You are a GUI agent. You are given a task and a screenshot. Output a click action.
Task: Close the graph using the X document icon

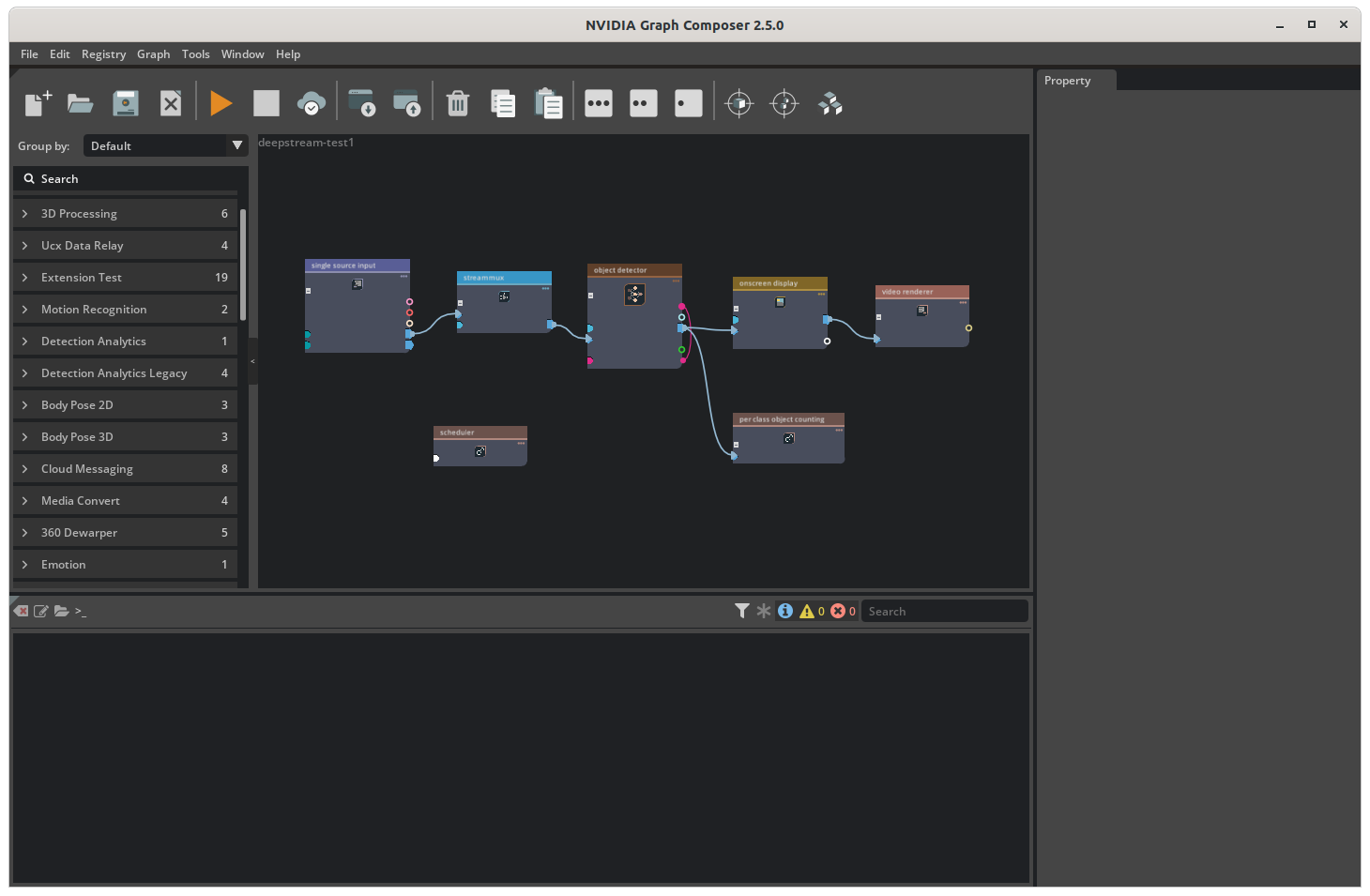(x=171, y=103)
